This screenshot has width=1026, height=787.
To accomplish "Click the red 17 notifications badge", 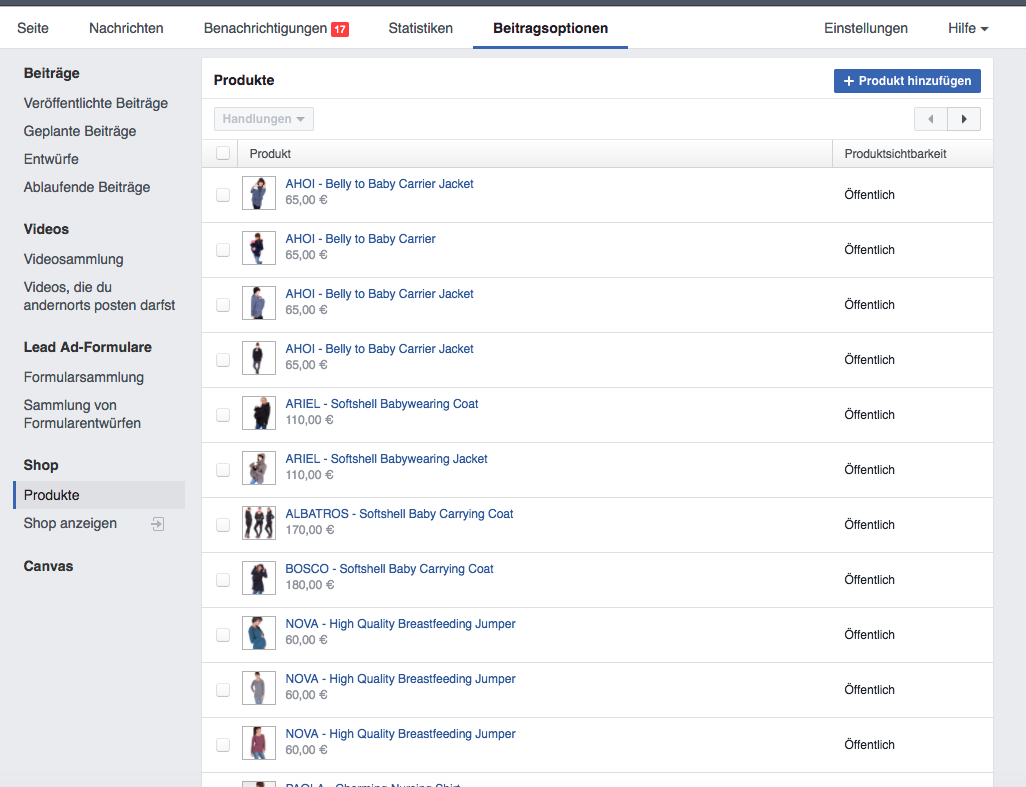I will (x=340, y=29).
